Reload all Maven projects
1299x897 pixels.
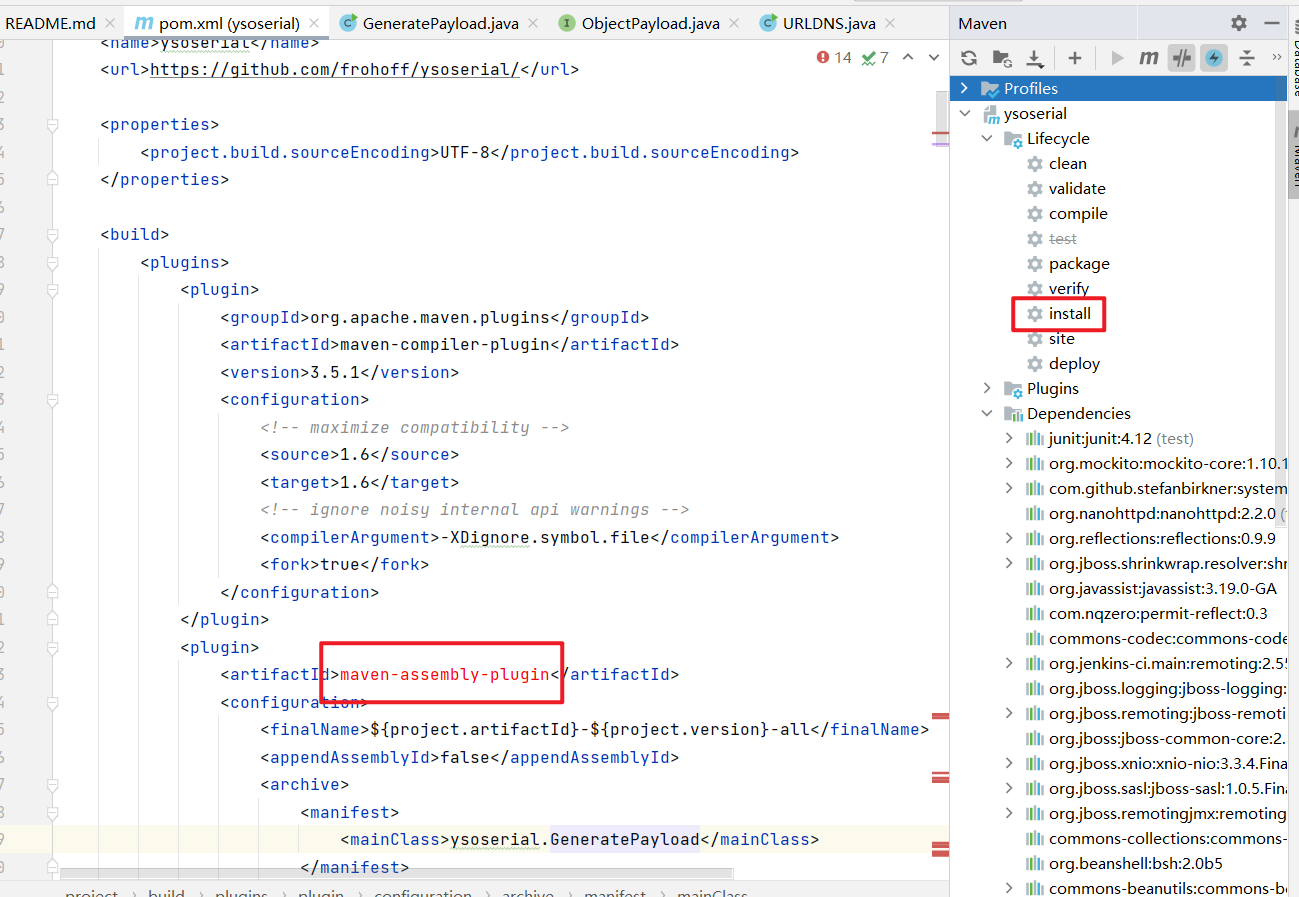click(968, 58)
